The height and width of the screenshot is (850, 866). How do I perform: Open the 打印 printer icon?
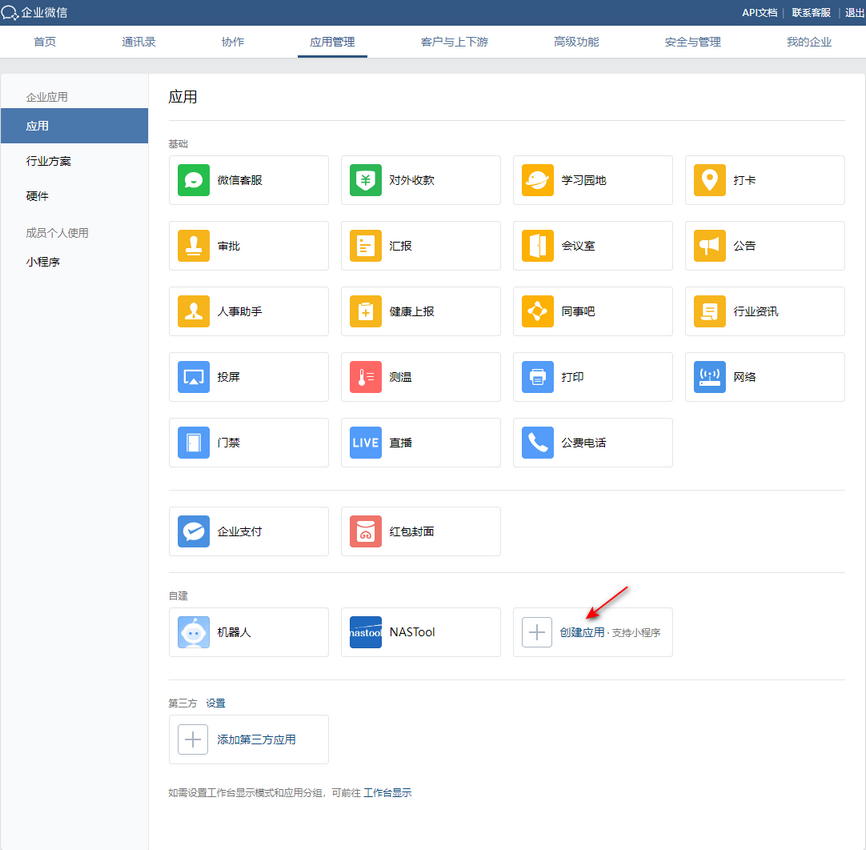[x=537, y=377]
